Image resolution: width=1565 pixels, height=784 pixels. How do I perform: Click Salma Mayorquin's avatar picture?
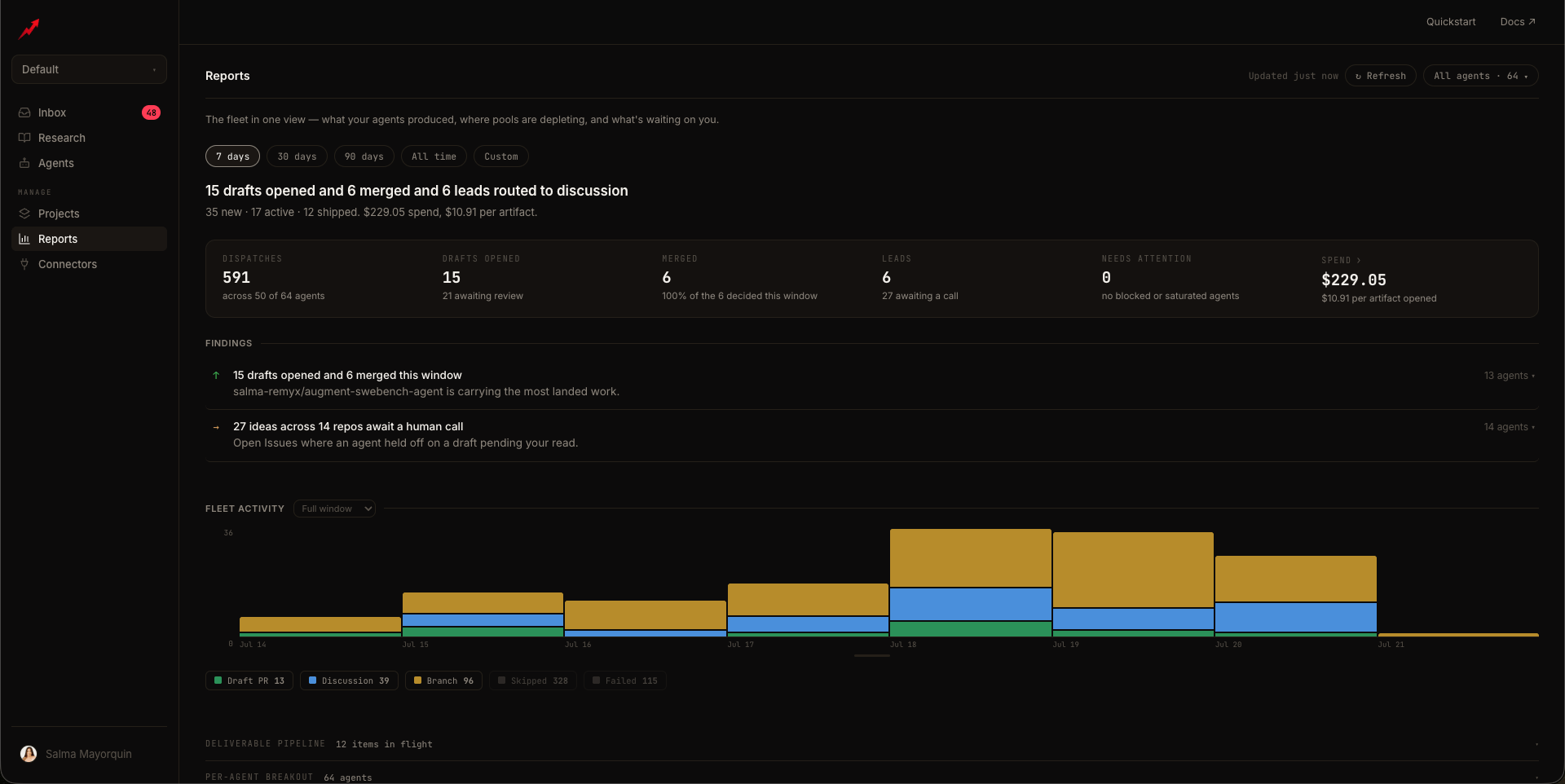pyautogui.click(x=29, y=754)
